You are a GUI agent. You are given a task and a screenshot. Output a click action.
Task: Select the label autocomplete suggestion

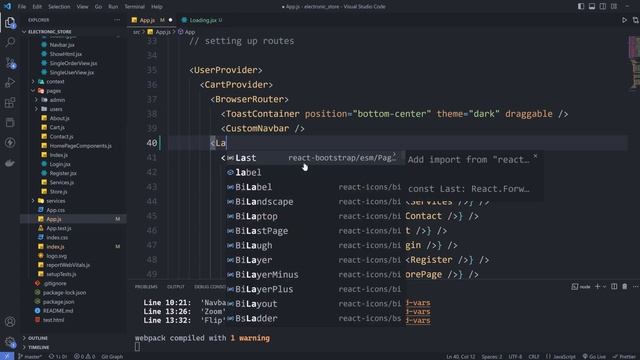pyautogui.click(x=315, y=172)
